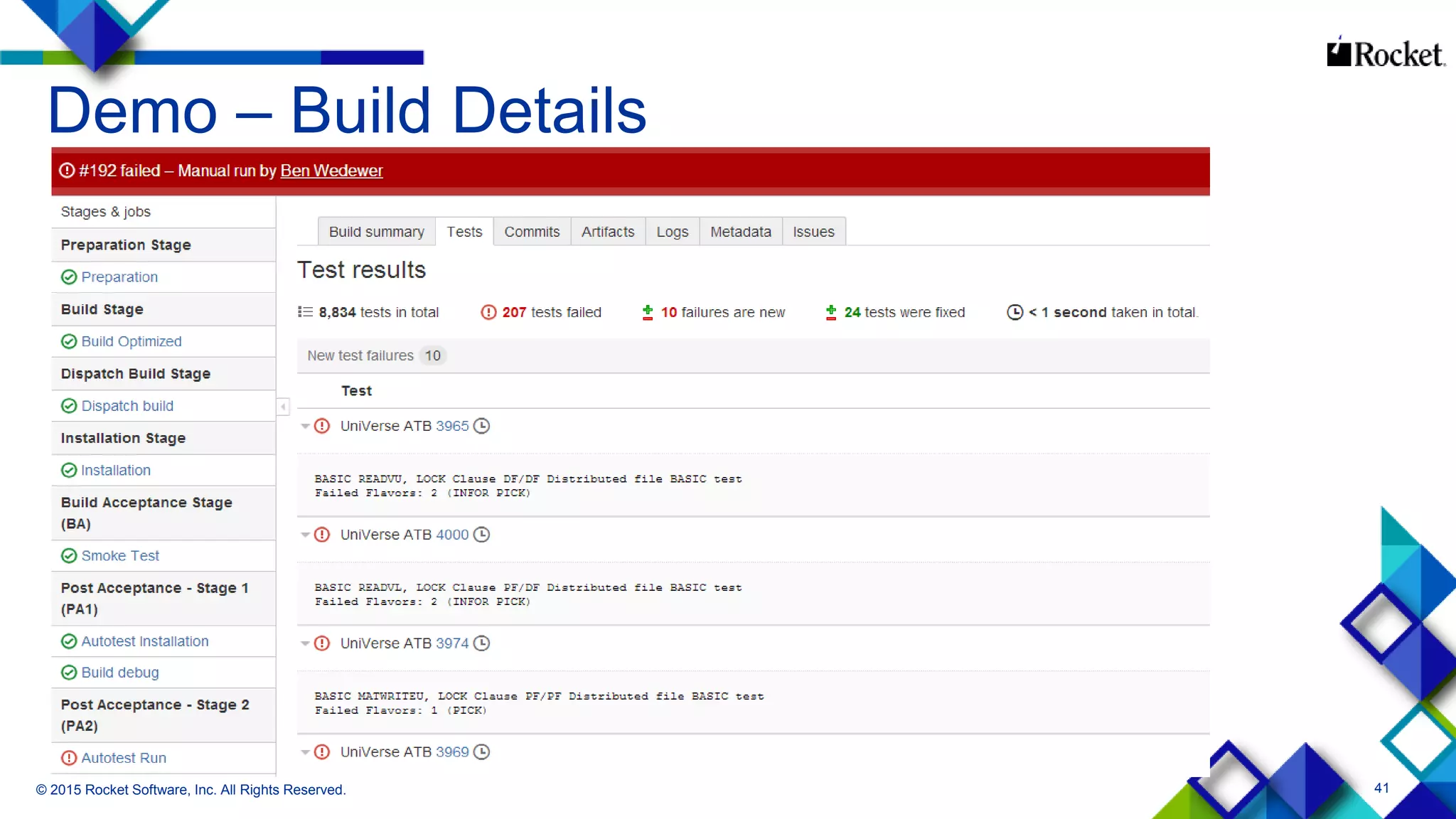
Task: Click the Autotest Installation success check icon
Action: (x=69, y=641)
